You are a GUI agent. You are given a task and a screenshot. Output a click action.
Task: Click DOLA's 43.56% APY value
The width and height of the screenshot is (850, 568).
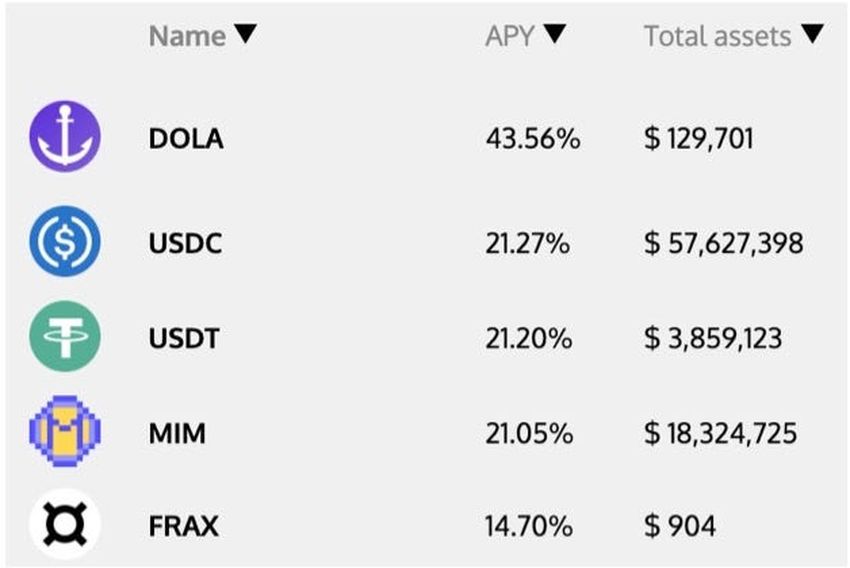point(532,139)
